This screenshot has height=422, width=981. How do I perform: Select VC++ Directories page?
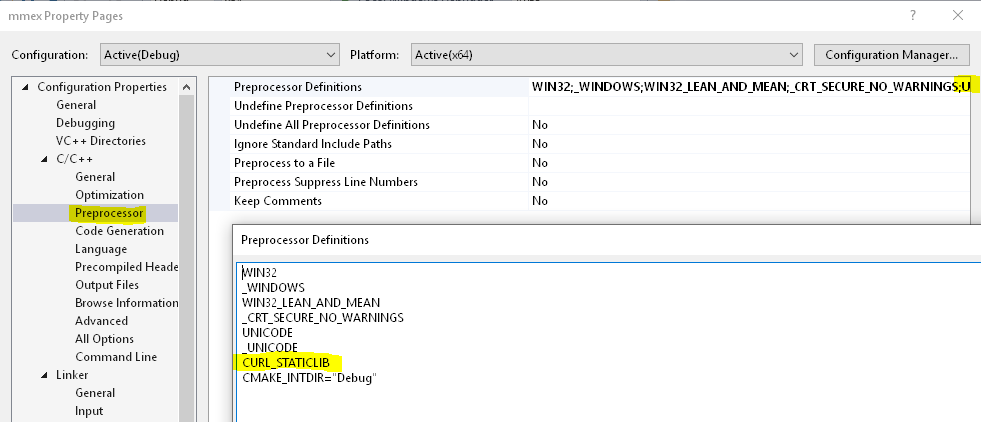tap(101, 141)
